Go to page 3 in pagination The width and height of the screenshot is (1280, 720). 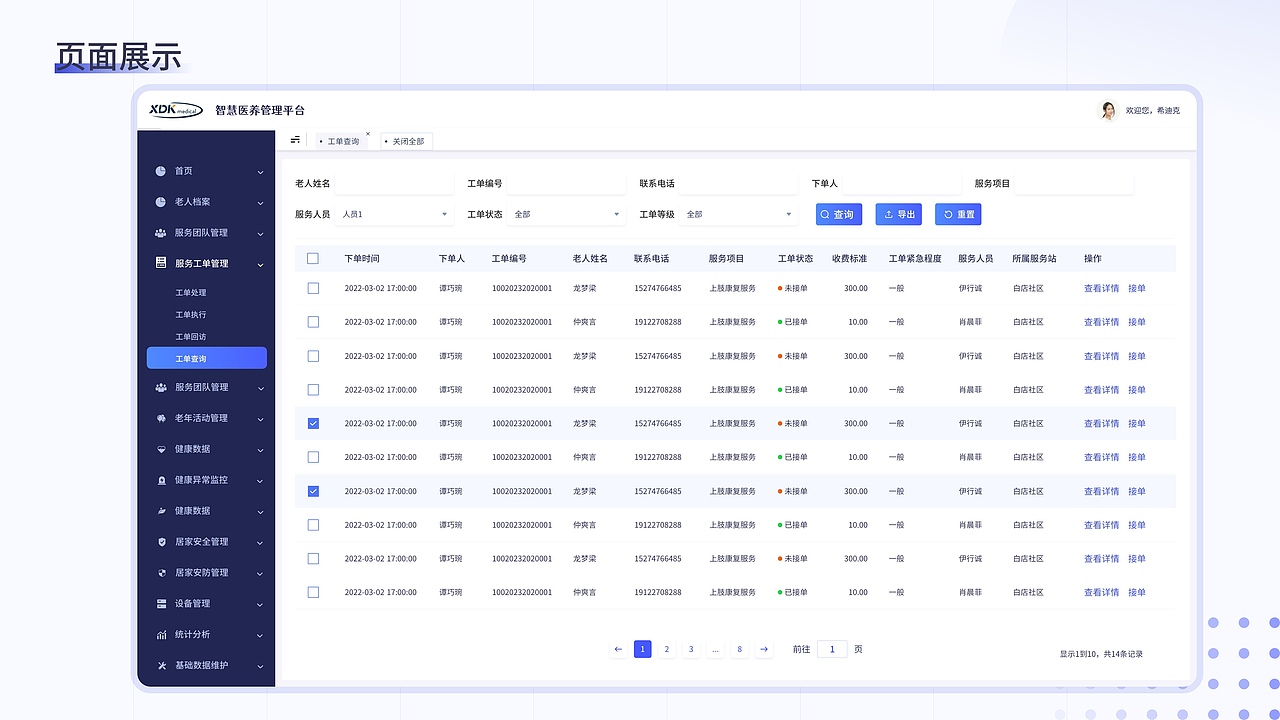(x=691, y=649)
